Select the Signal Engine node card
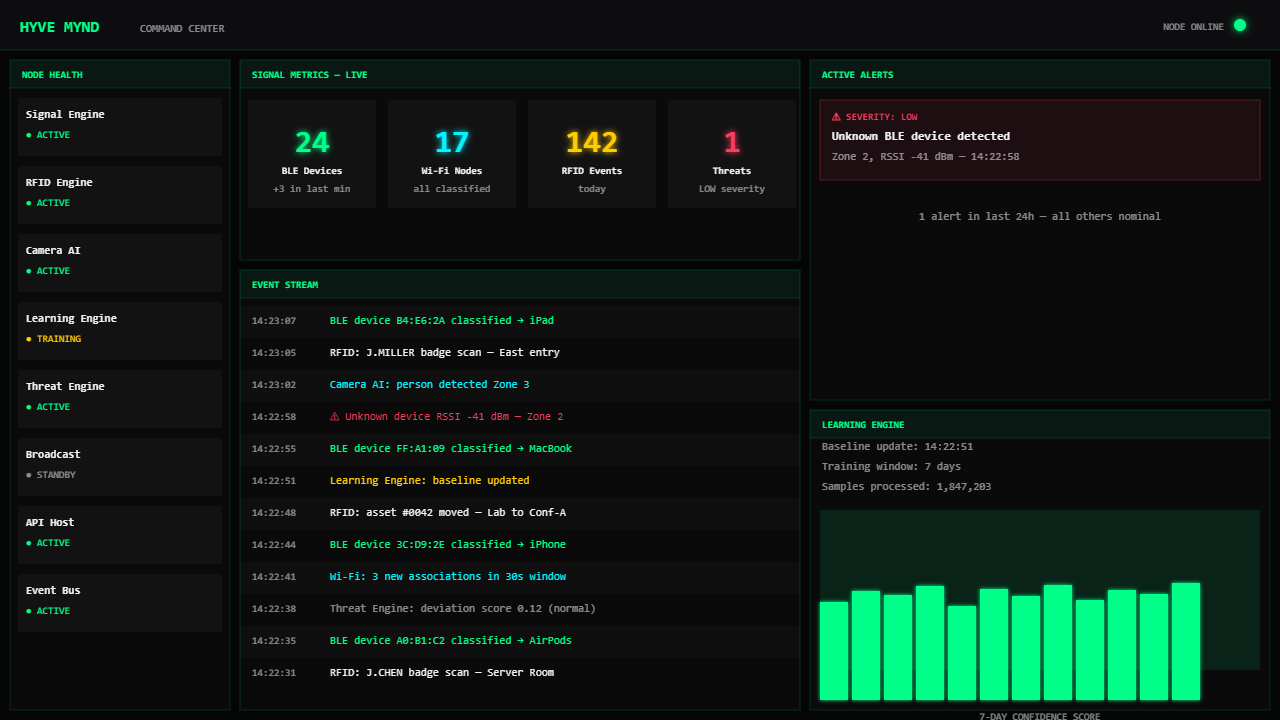 120,126
